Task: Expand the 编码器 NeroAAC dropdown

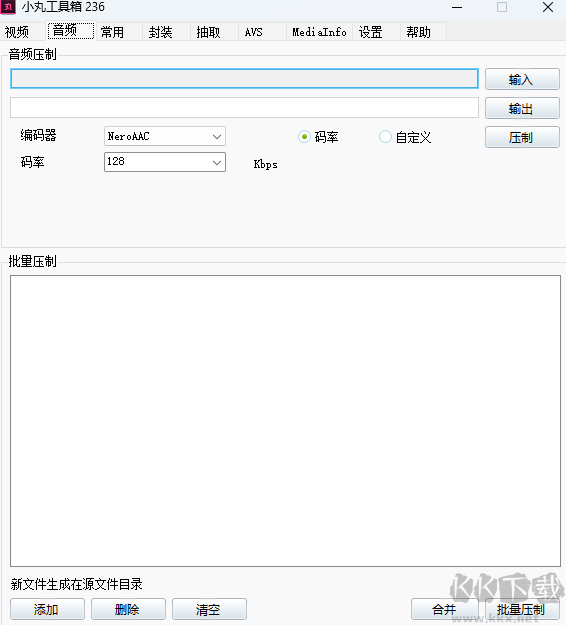Action: click(165, 136)
